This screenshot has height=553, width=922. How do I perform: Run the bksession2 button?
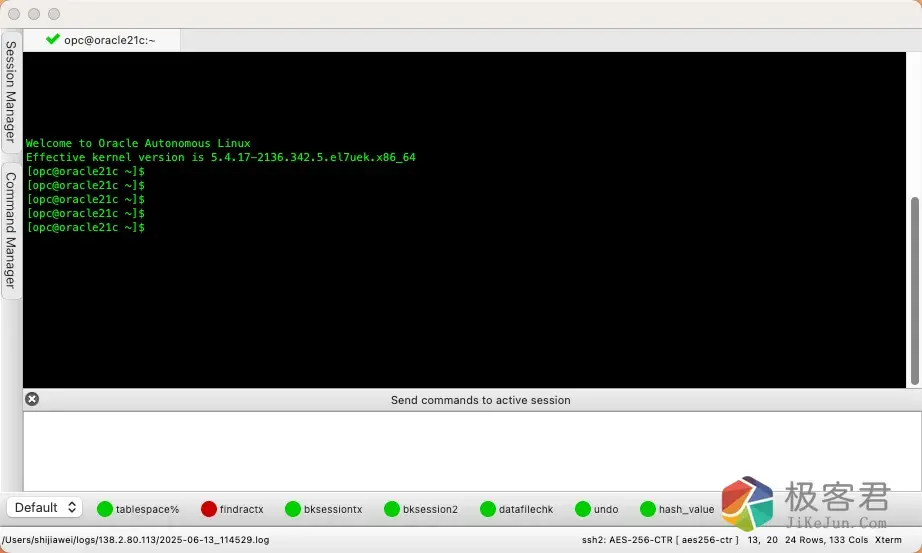coord(420,509)
